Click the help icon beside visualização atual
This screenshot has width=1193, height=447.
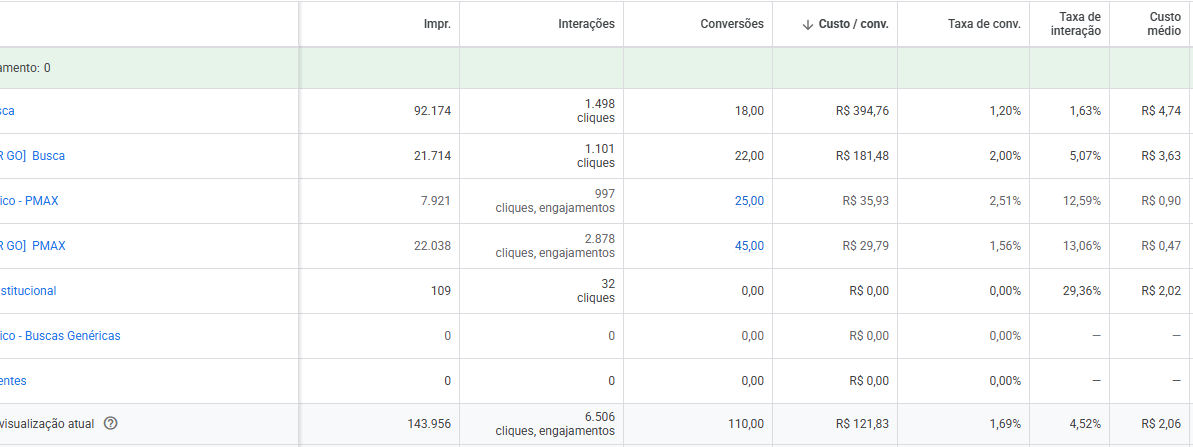click(x=111, y=423)
